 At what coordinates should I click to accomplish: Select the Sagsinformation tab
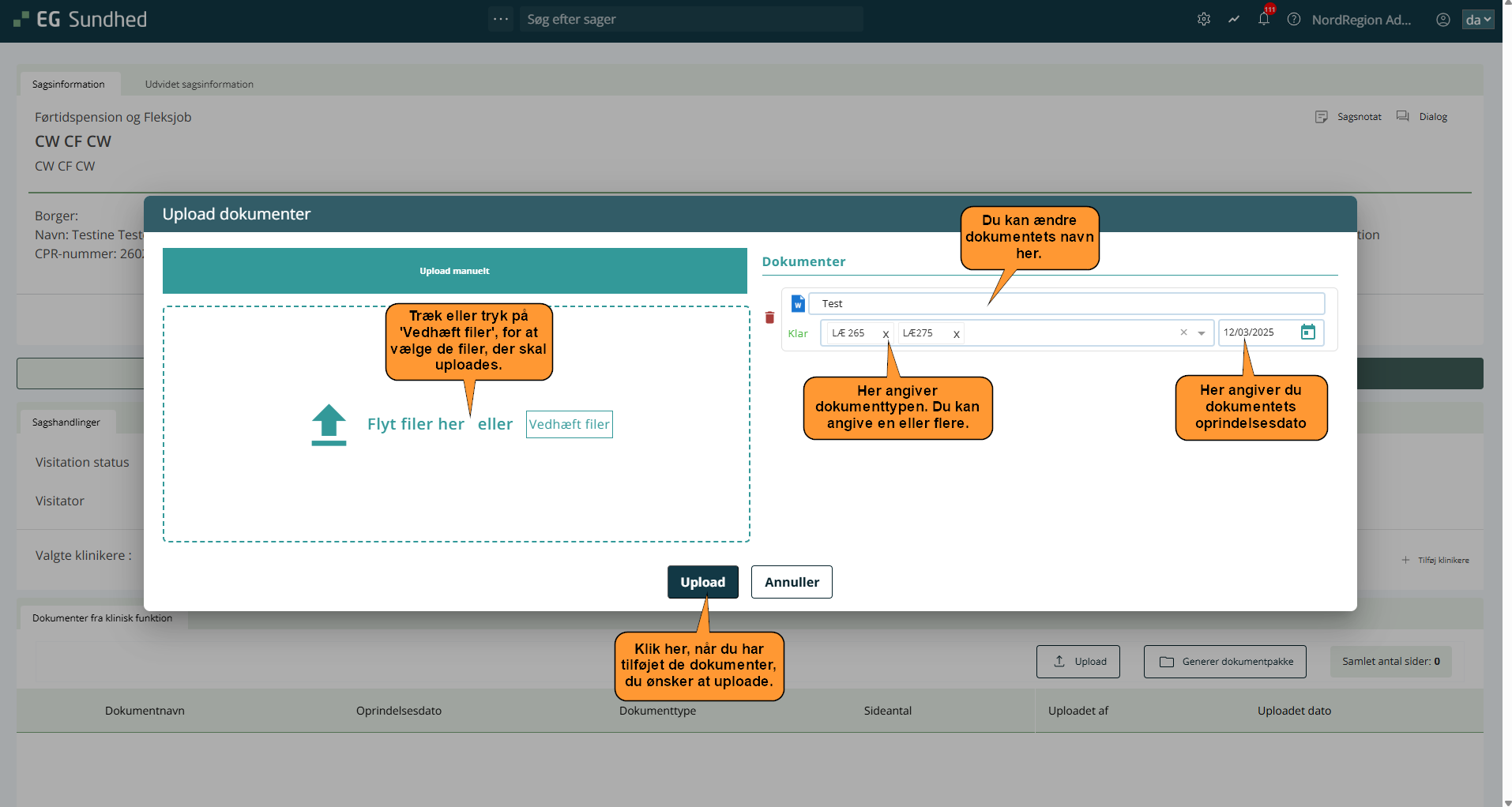(x=69, y=84)
